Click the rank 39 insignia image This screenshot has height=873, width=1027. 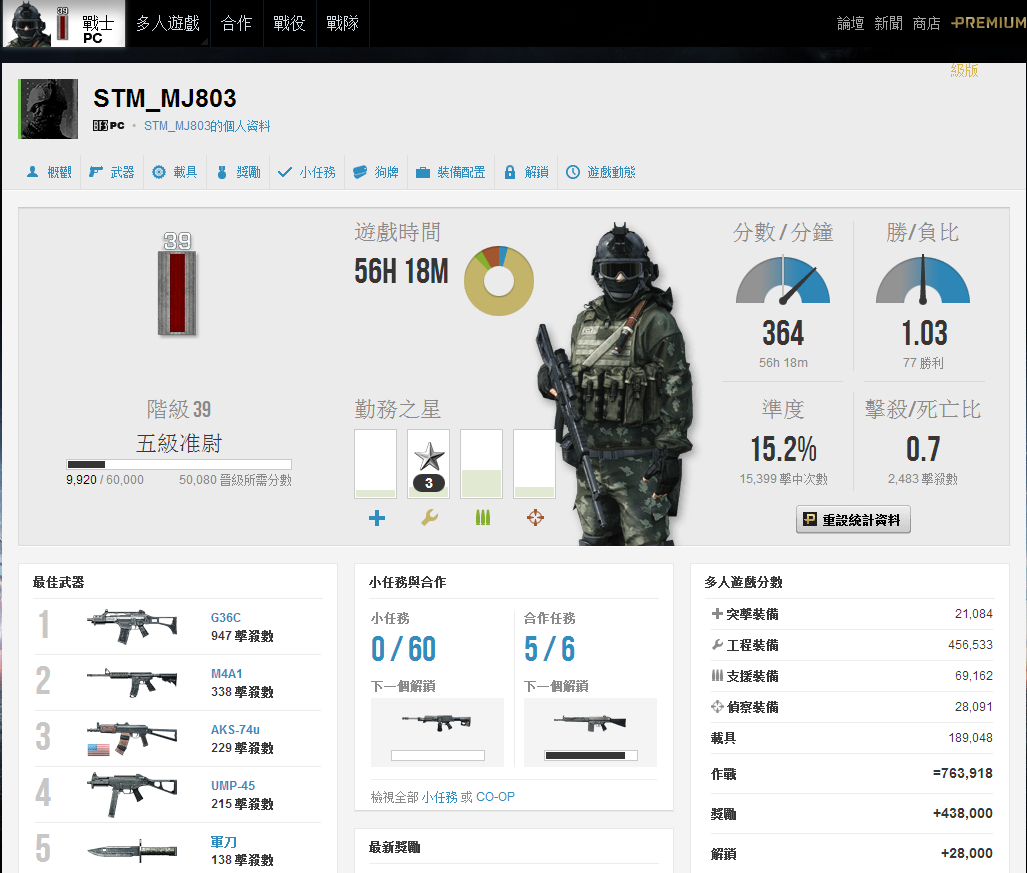pyautogui.click(x=177, y=283)
